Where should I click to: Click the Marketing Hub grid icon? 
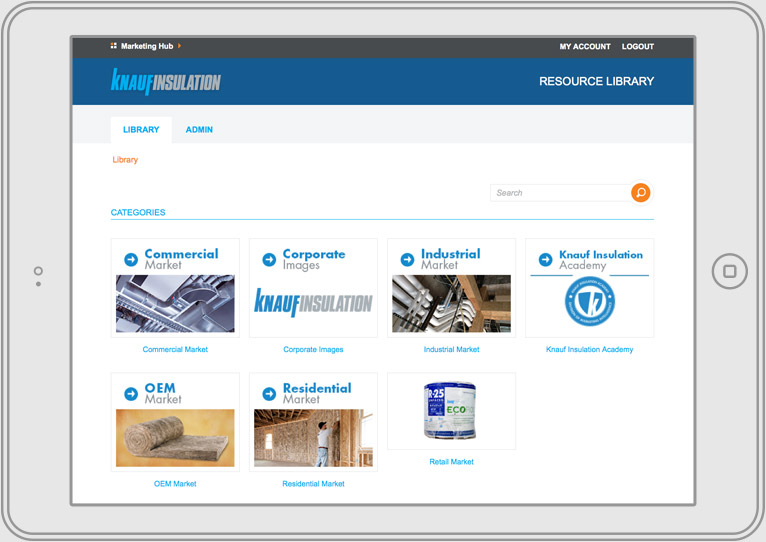[x=113, y=45]
